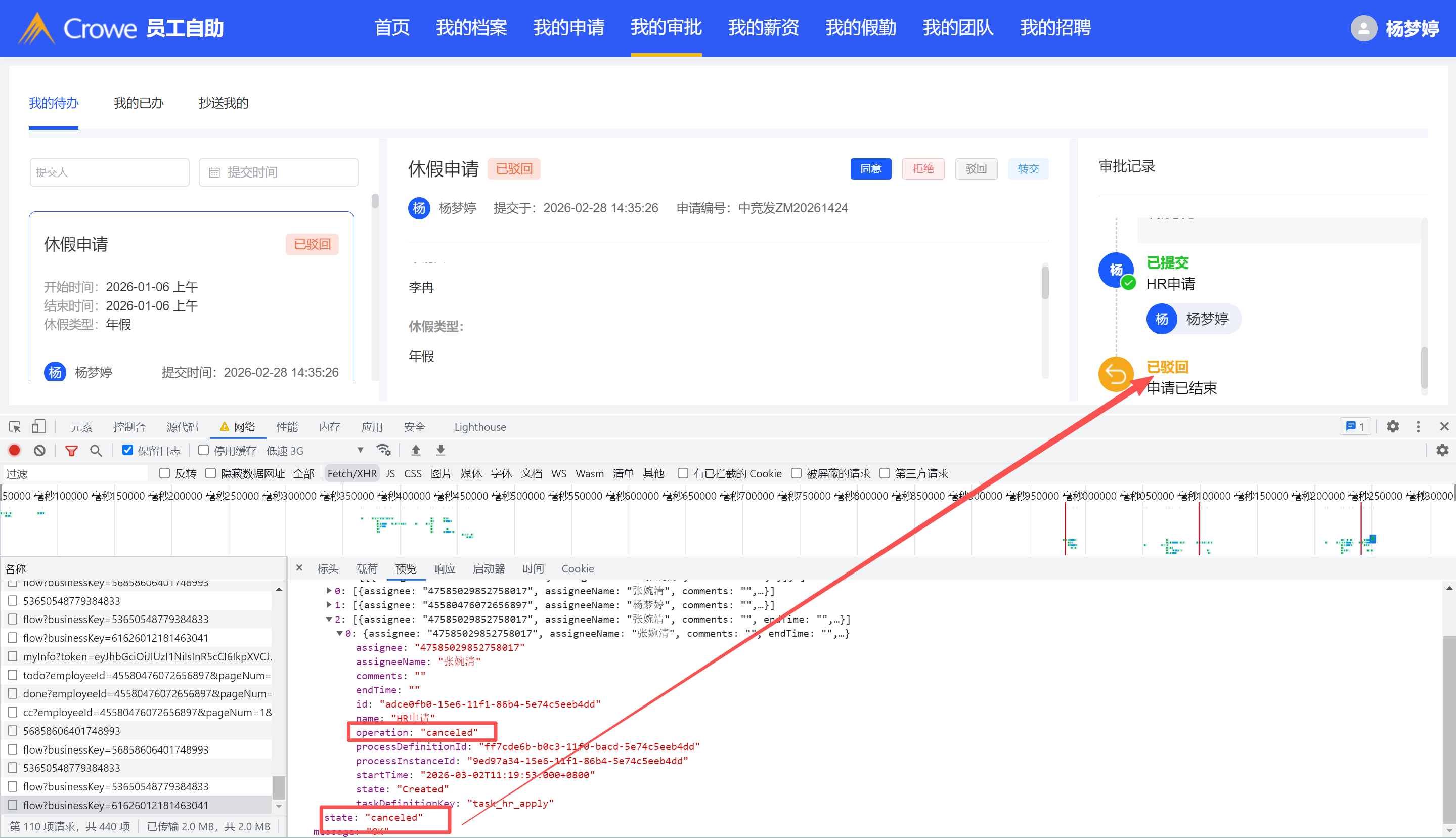1456x838 pixels.
Task: Click import HAR upload arrow icon
Action: coord(416,450)
